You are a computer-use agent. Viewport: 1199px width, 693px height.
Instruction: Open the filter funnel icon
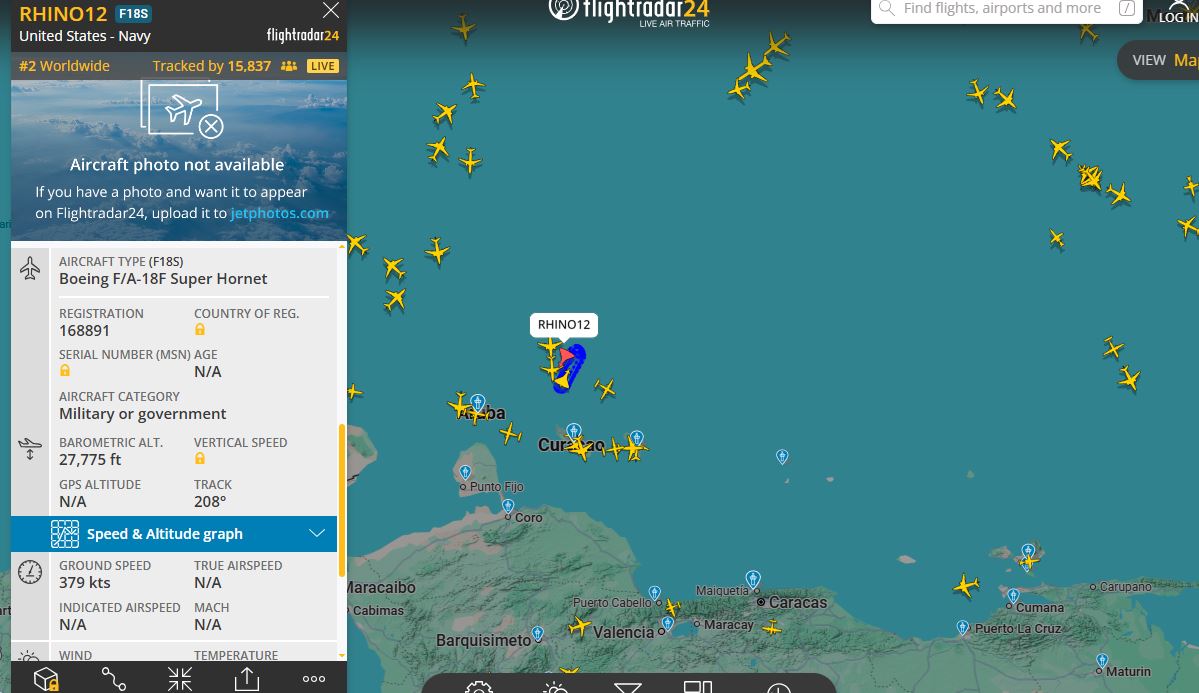pos(628,687)
